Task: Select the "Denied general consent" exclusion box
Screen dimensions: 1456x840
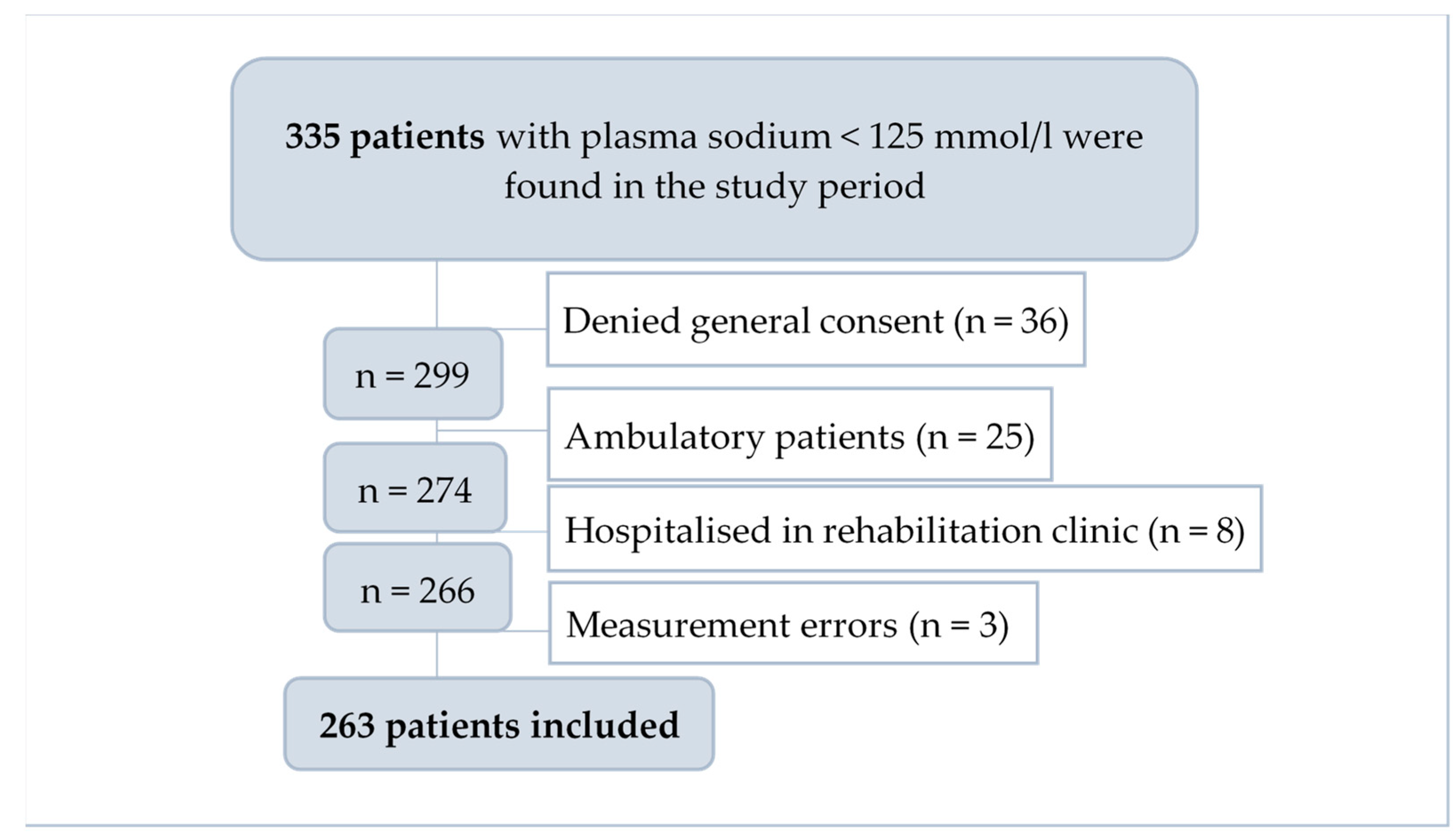Action: click(815, 320)
